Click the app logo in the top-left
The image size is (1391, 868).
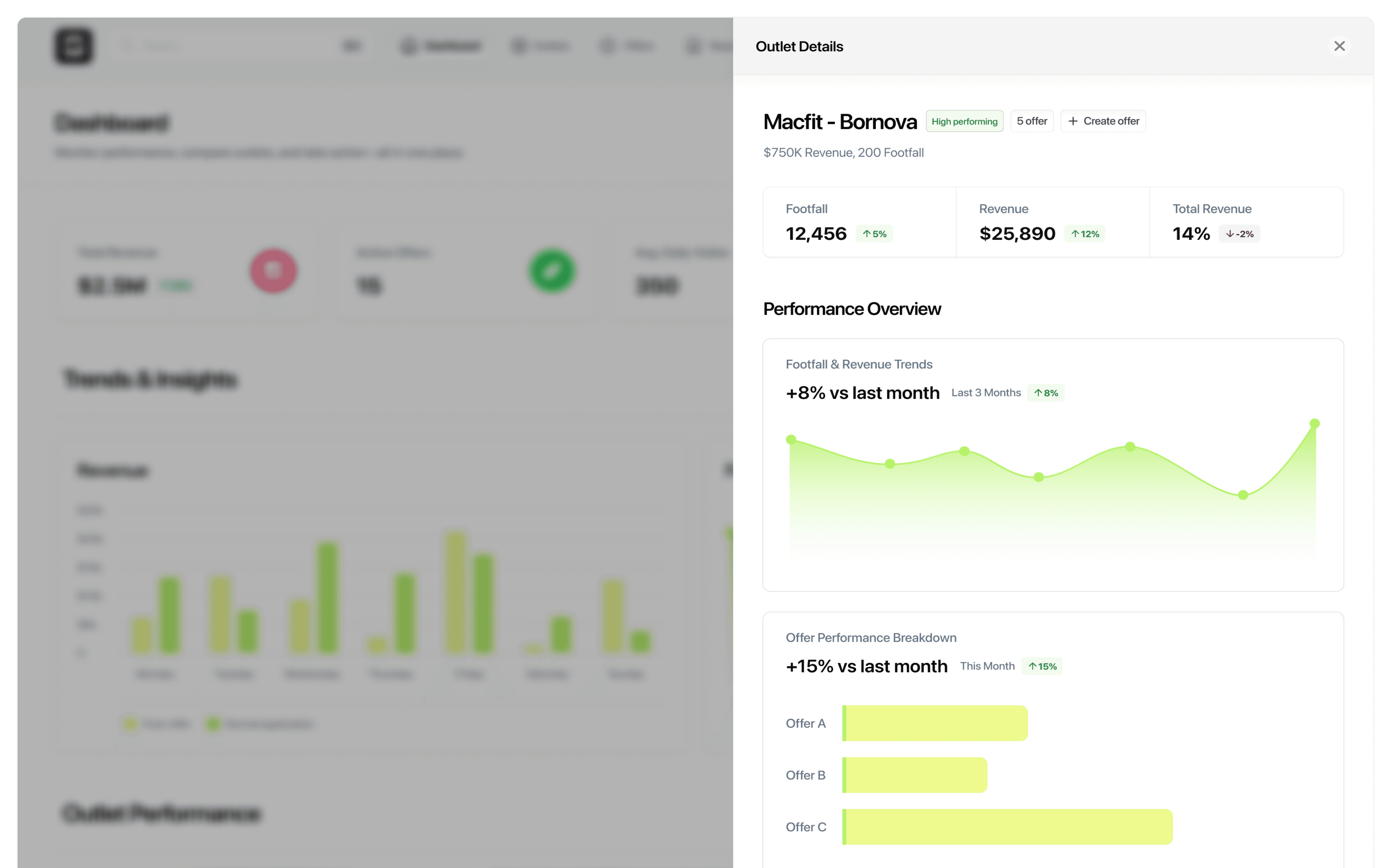tap(73, 46)
